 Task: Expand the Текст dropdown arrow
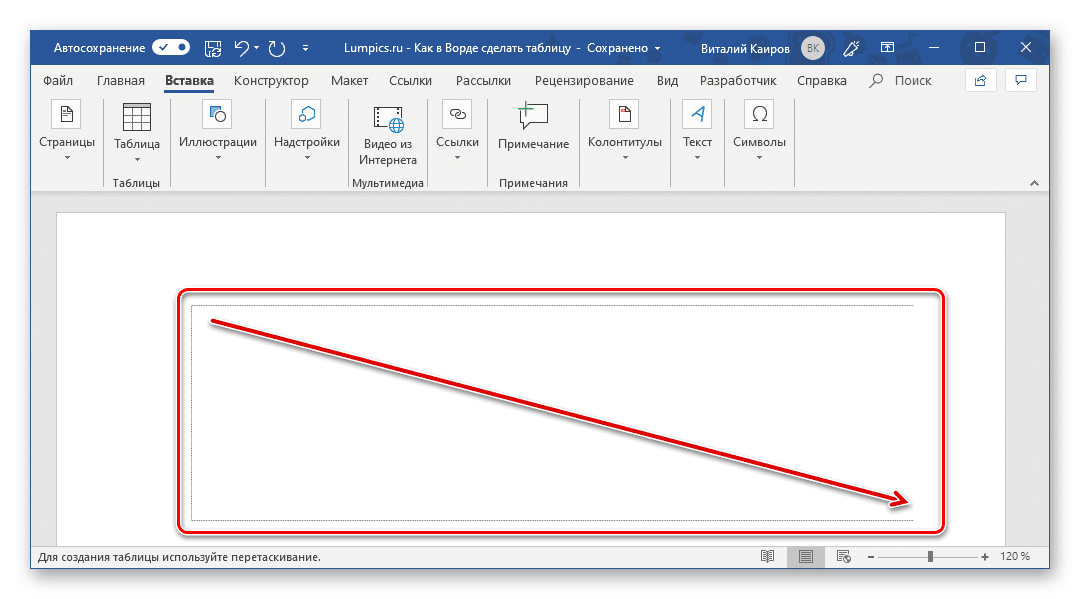point(697,158)
